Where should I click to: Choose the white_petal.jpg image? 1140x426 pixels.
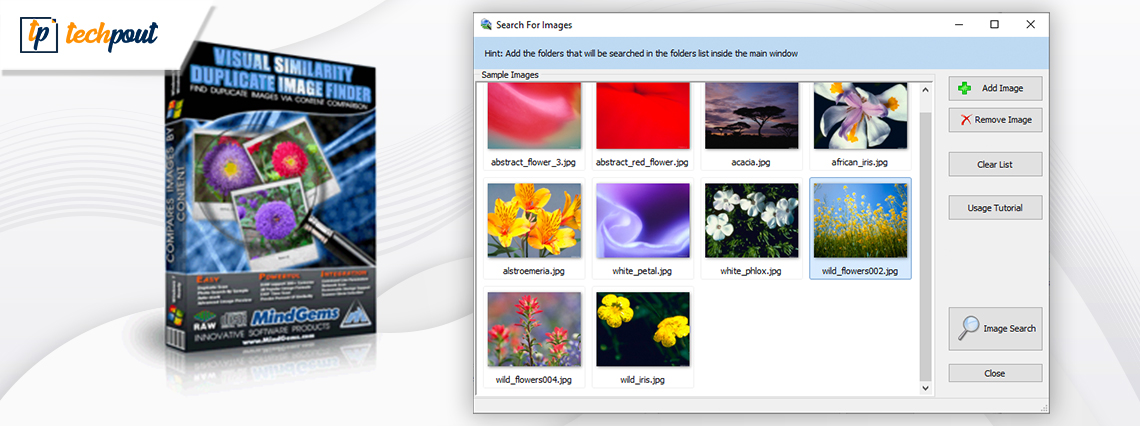(642, 221)
